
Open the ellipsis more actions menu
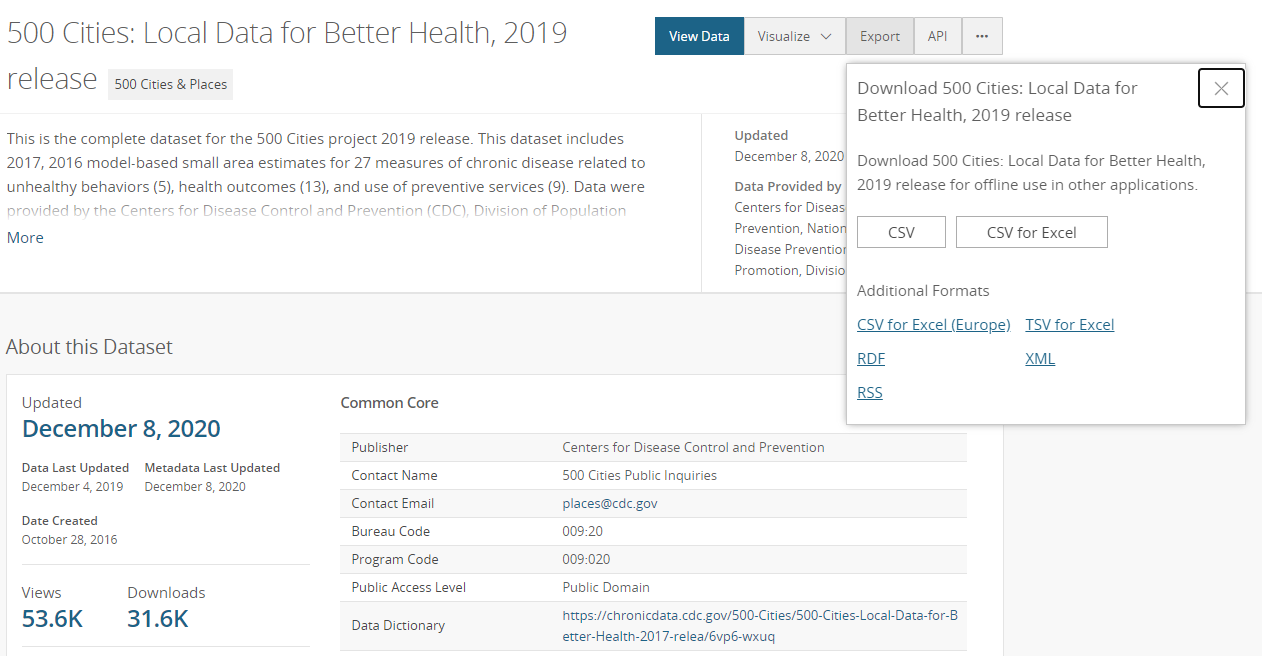[x=982, y=36]
